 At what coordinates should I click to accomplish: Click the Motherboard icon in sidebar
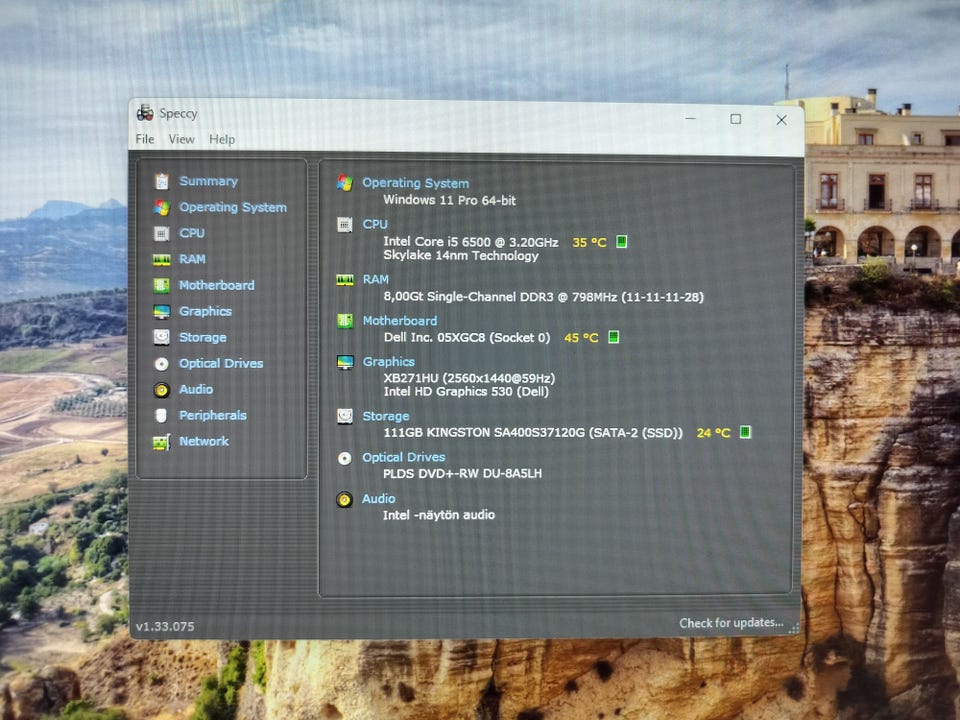click(162, 285)
